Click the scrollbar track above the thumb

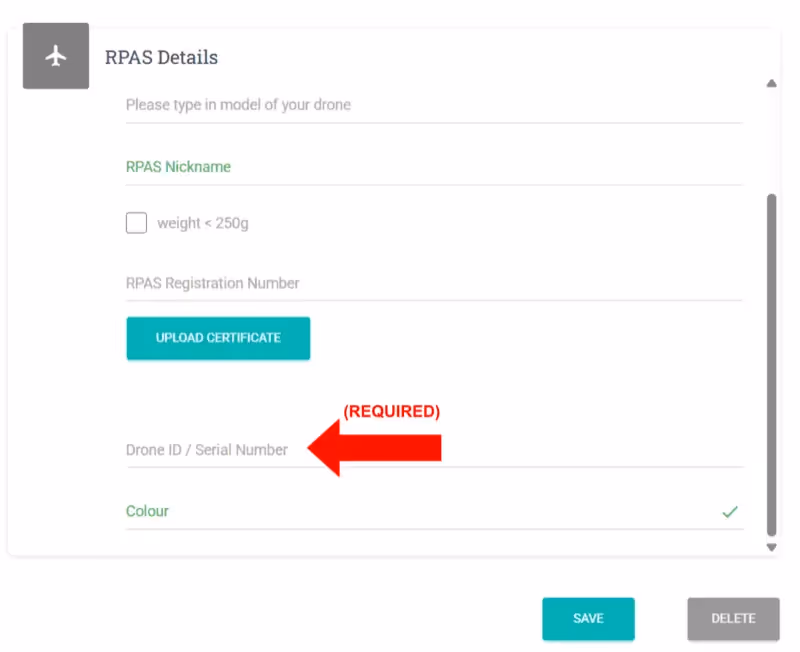tap(771, 140)
